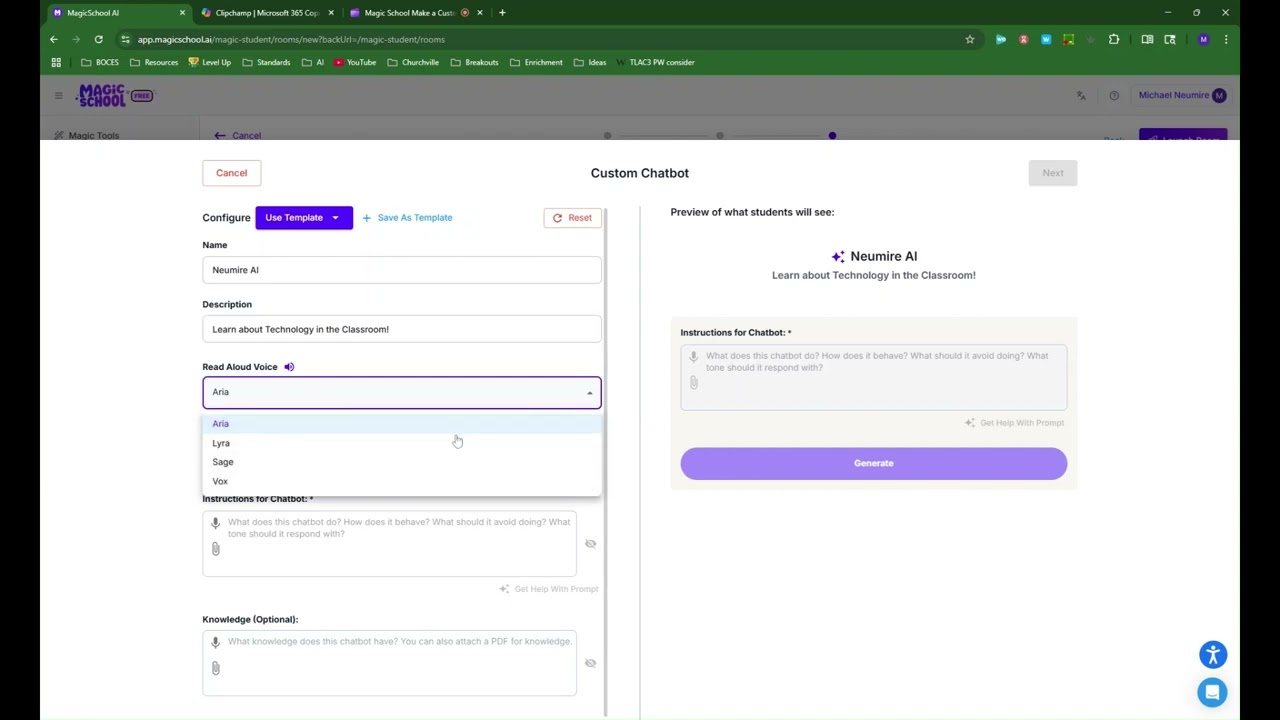Screen dimensions: 1280x720
Task: Click the browser address bar URL
Action: click(x=291, y=39)
